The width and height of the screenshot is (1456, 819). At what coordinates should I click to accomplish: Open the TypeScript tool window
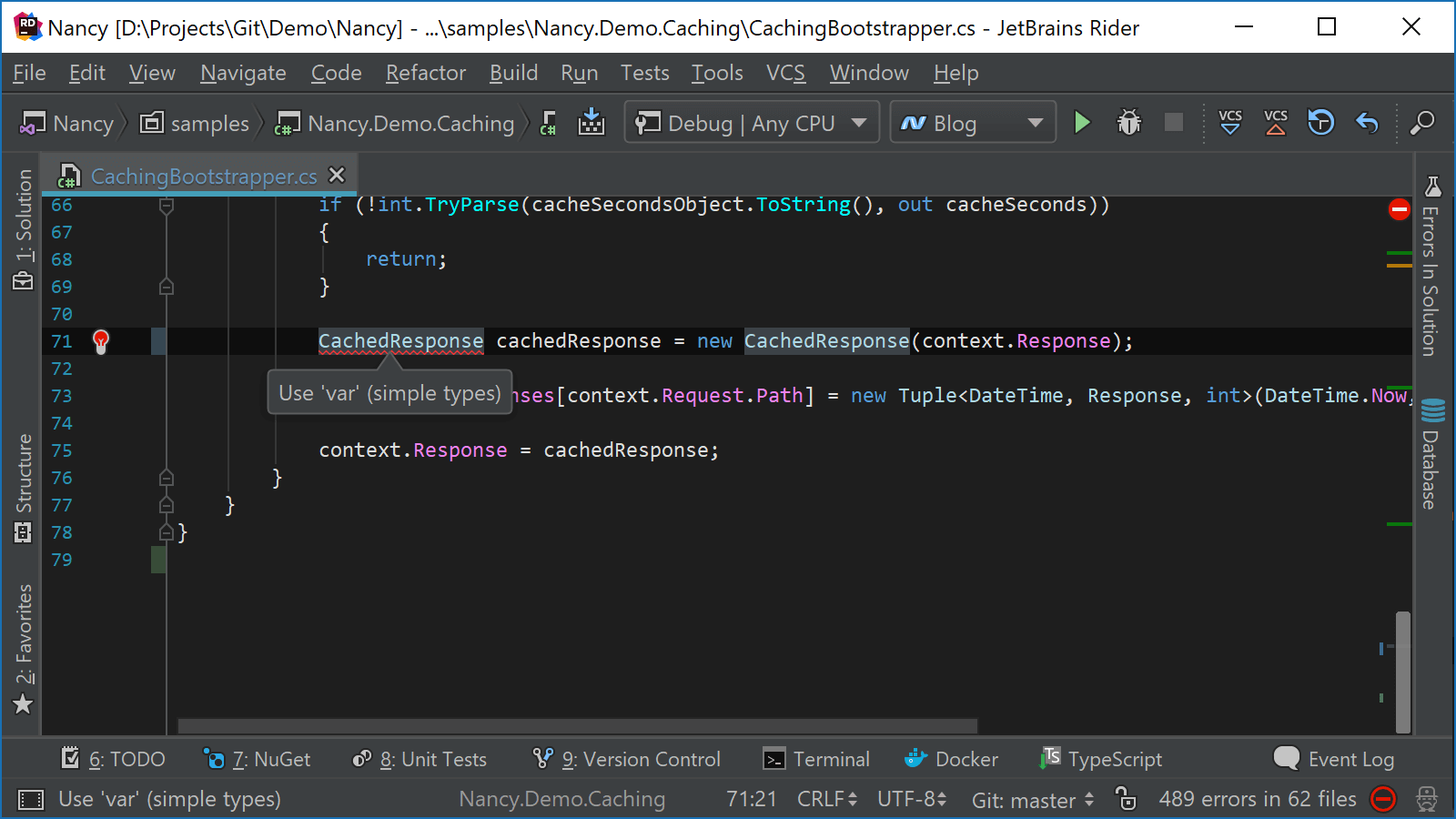pyautogui.click(x=1101, y=759)
